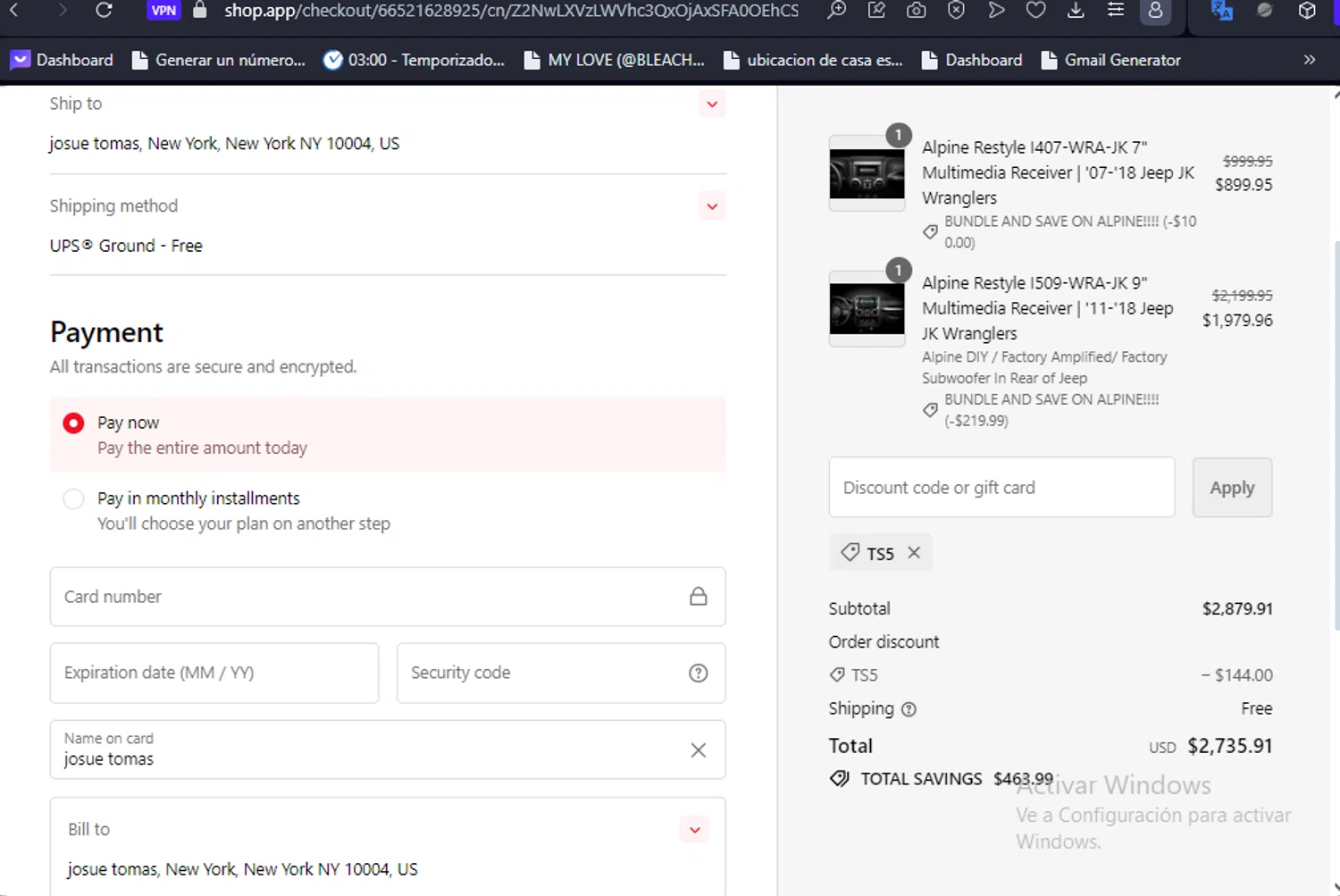Screen dimensions: 1340x896
Task: Remove the TS5 discount code
Action: [x=914, y=553]
